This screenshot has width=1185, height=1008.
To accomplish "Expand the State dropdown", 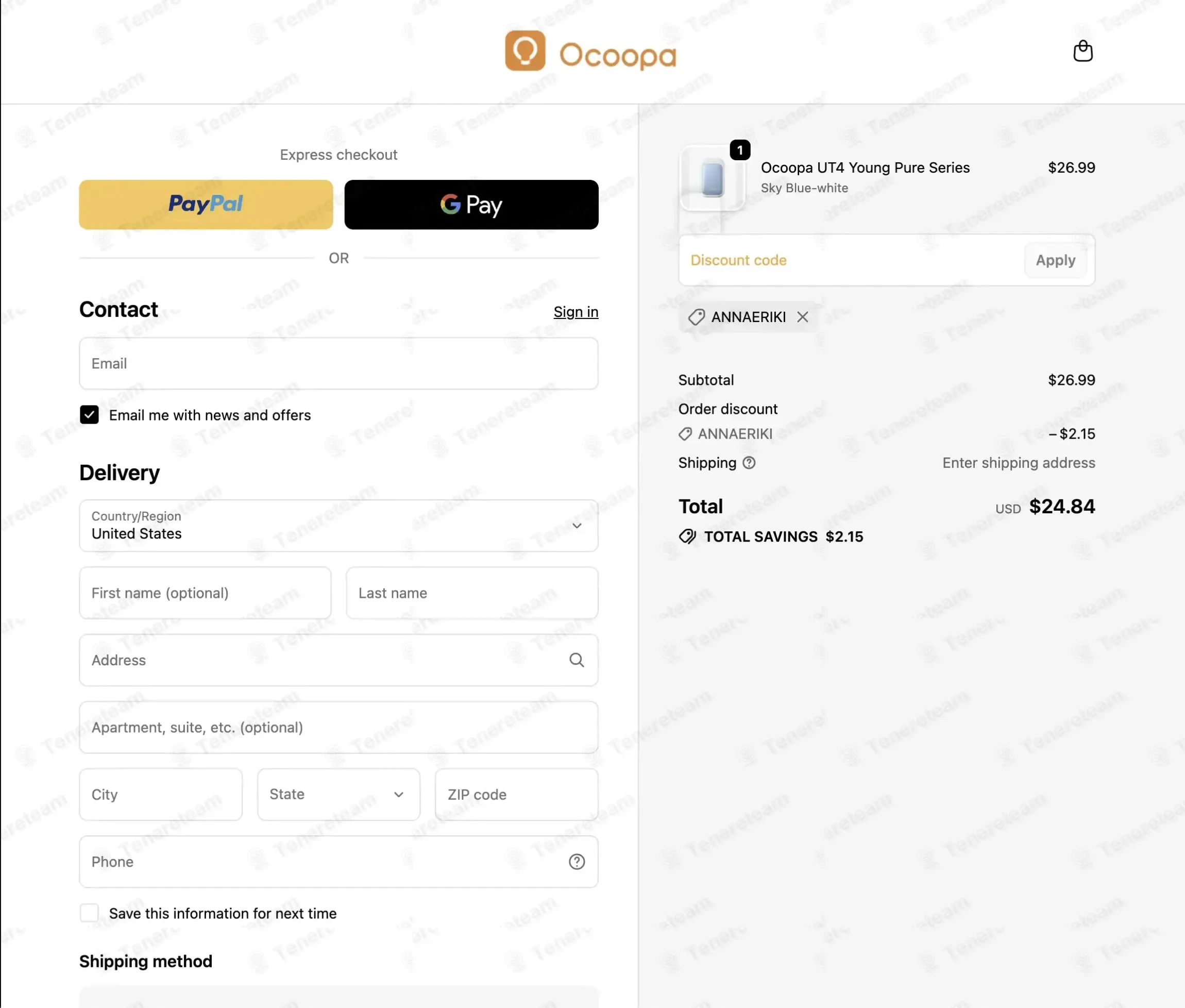I will point(338,794).
